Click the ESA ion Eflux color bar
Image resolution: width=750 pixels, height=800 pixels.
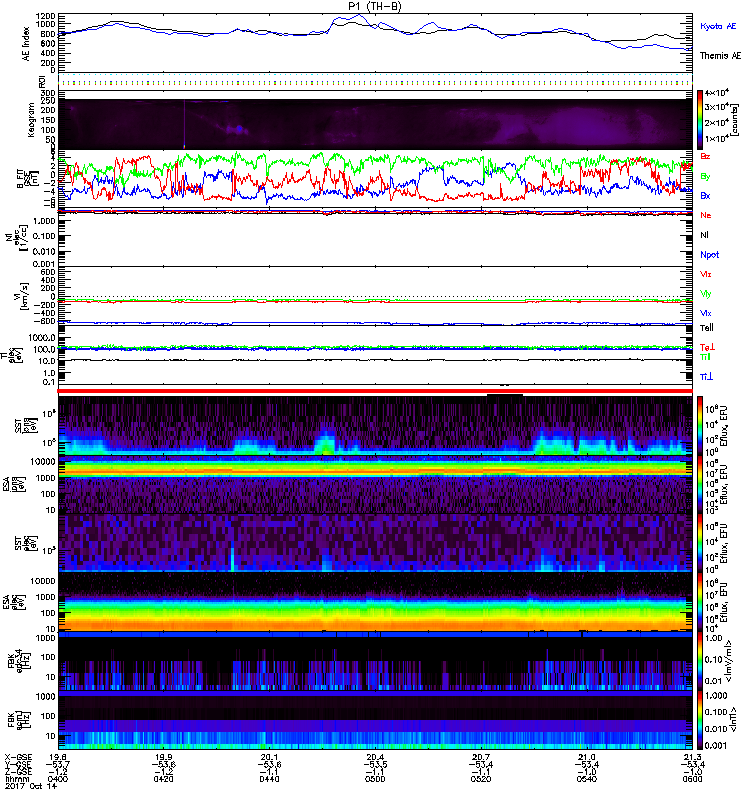(699, 484)
